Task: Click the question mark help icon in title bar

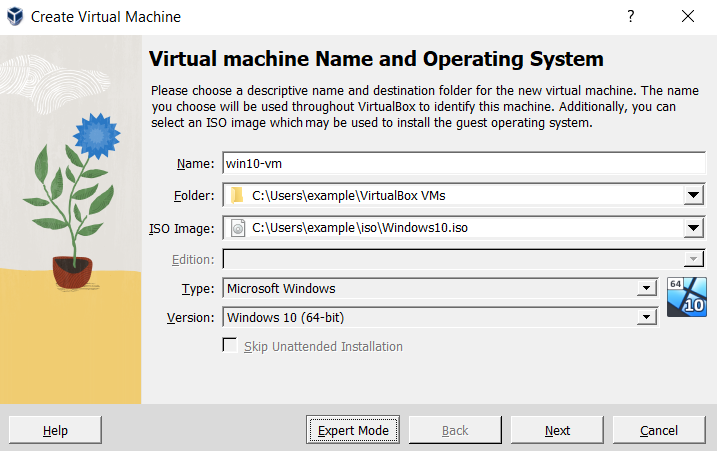Action: click(630, 17)
